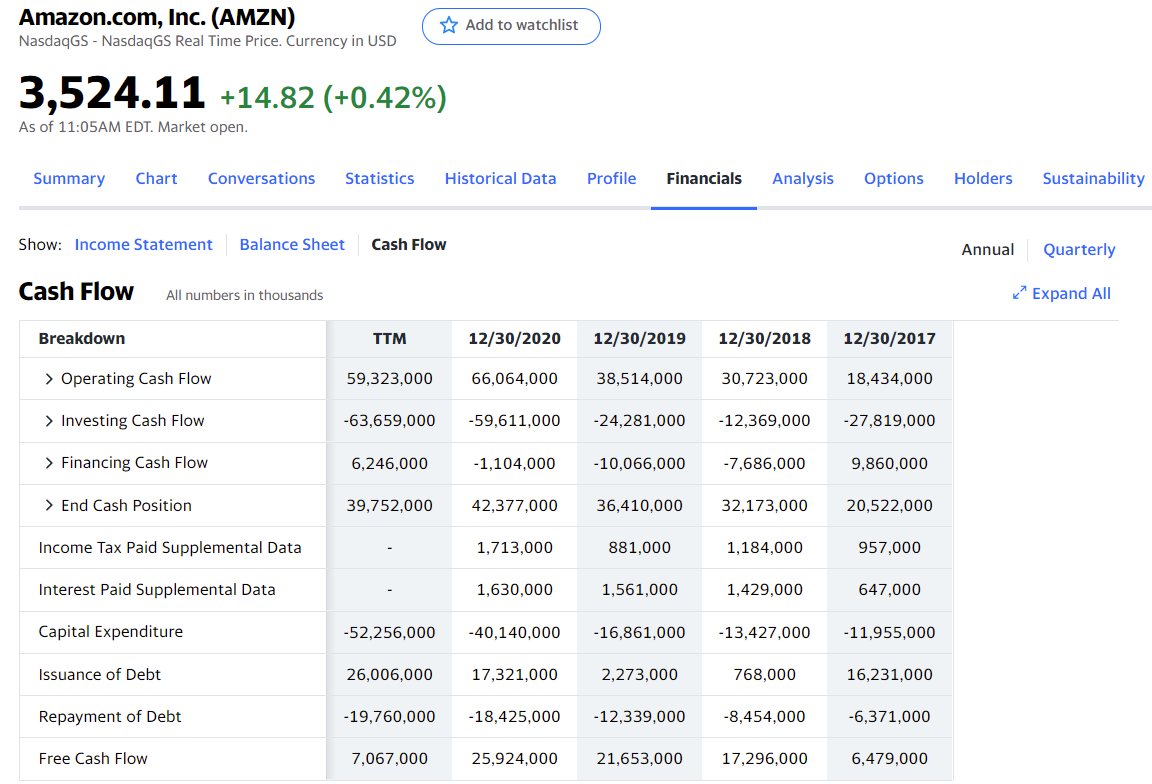Image resolution: width=1152 pixels, height=784 pixels.
Task: Switch to Annual data
Action: [x=987, y=250]
